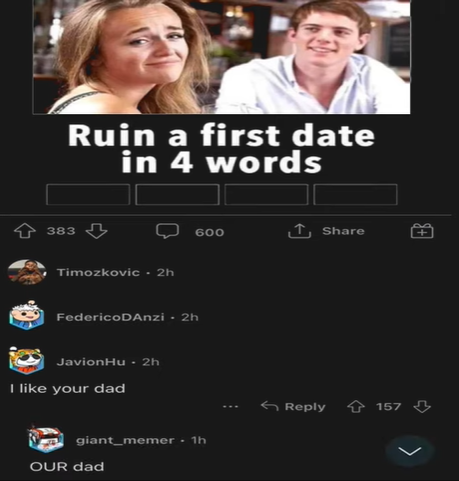The image size is (459, 481).
Task: Select the first empty word box
Action: (88, 194)
